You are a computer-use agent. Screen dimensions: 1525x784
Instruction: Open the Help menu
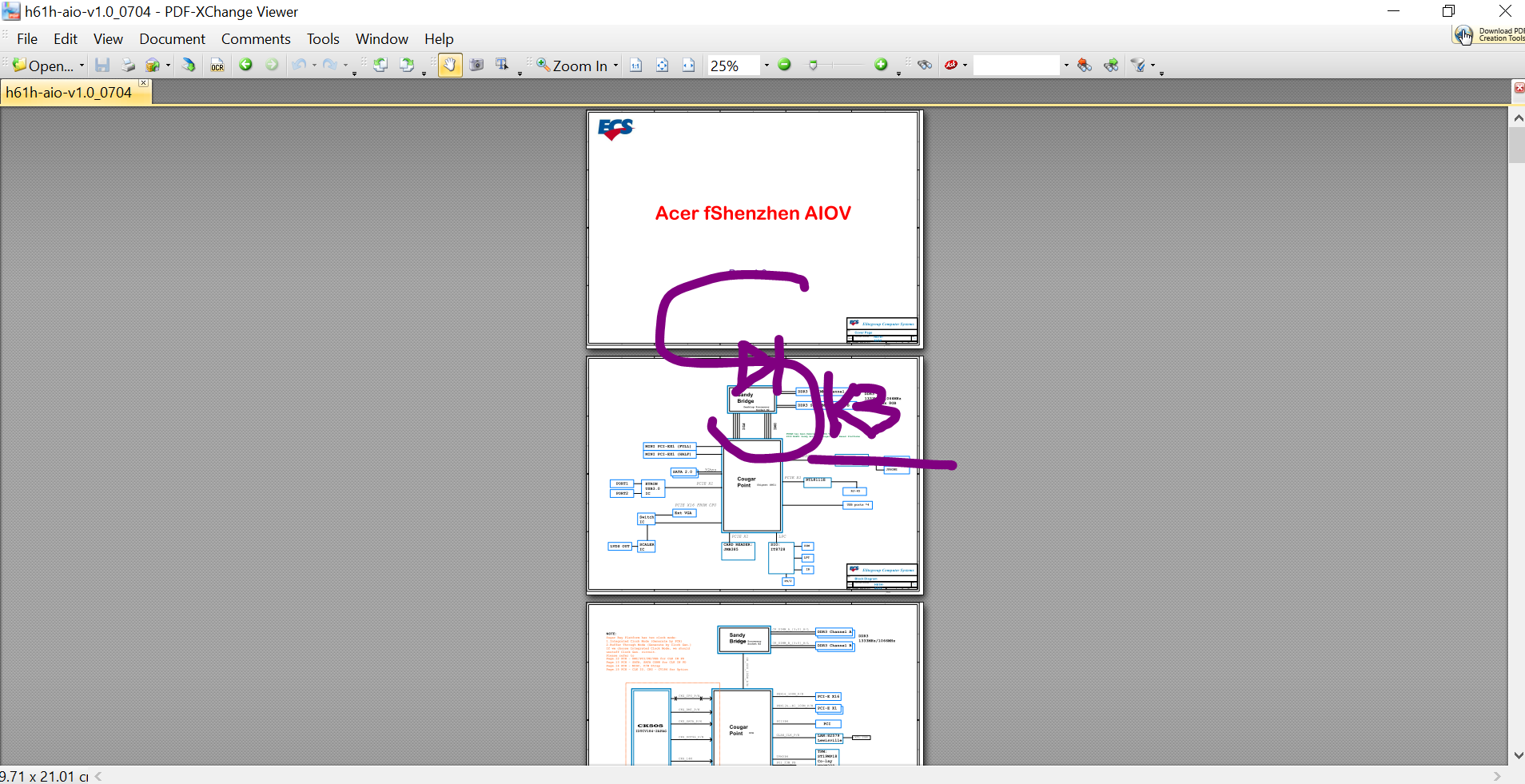point(439,39)
